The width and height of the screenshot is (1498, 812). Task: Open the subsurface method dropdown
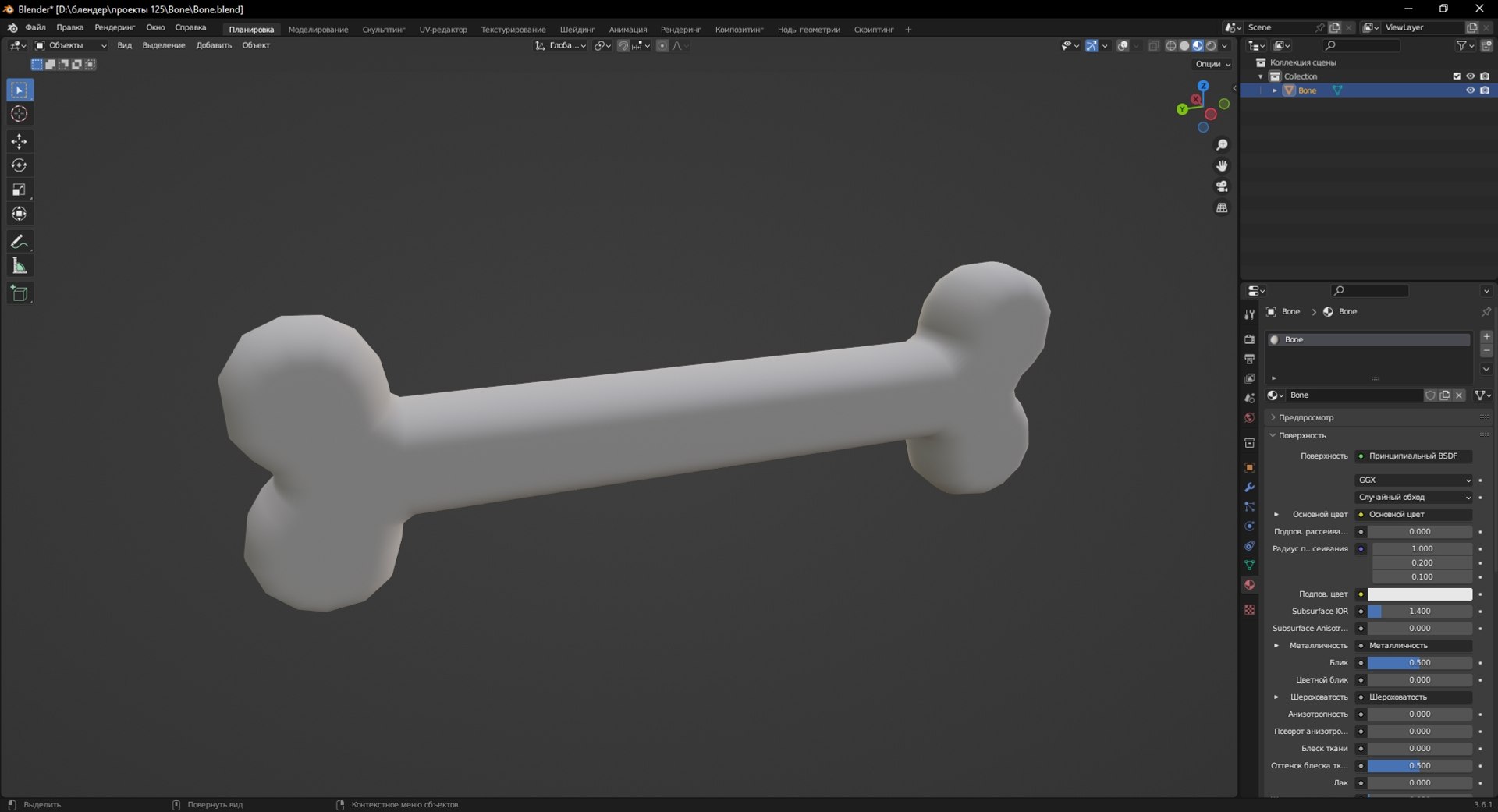[1414, 498]
